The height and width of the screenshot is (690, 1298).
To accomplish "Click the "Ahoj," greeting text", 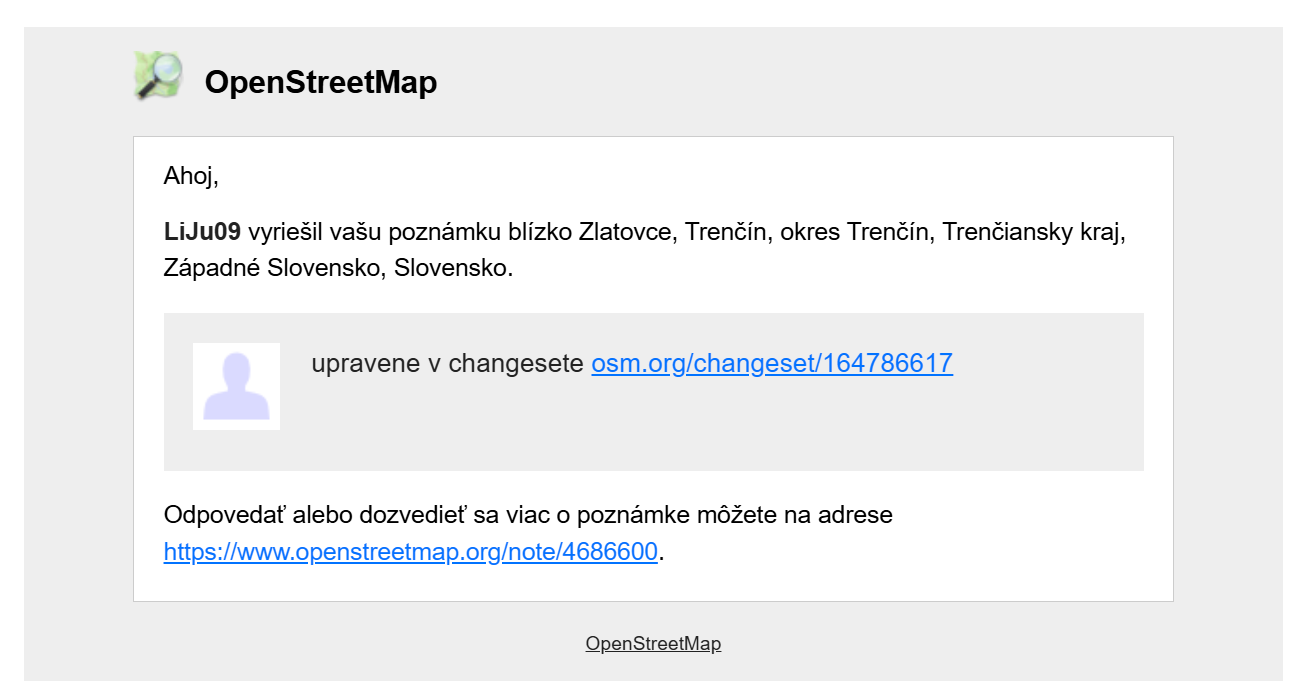I will (191, 177).
